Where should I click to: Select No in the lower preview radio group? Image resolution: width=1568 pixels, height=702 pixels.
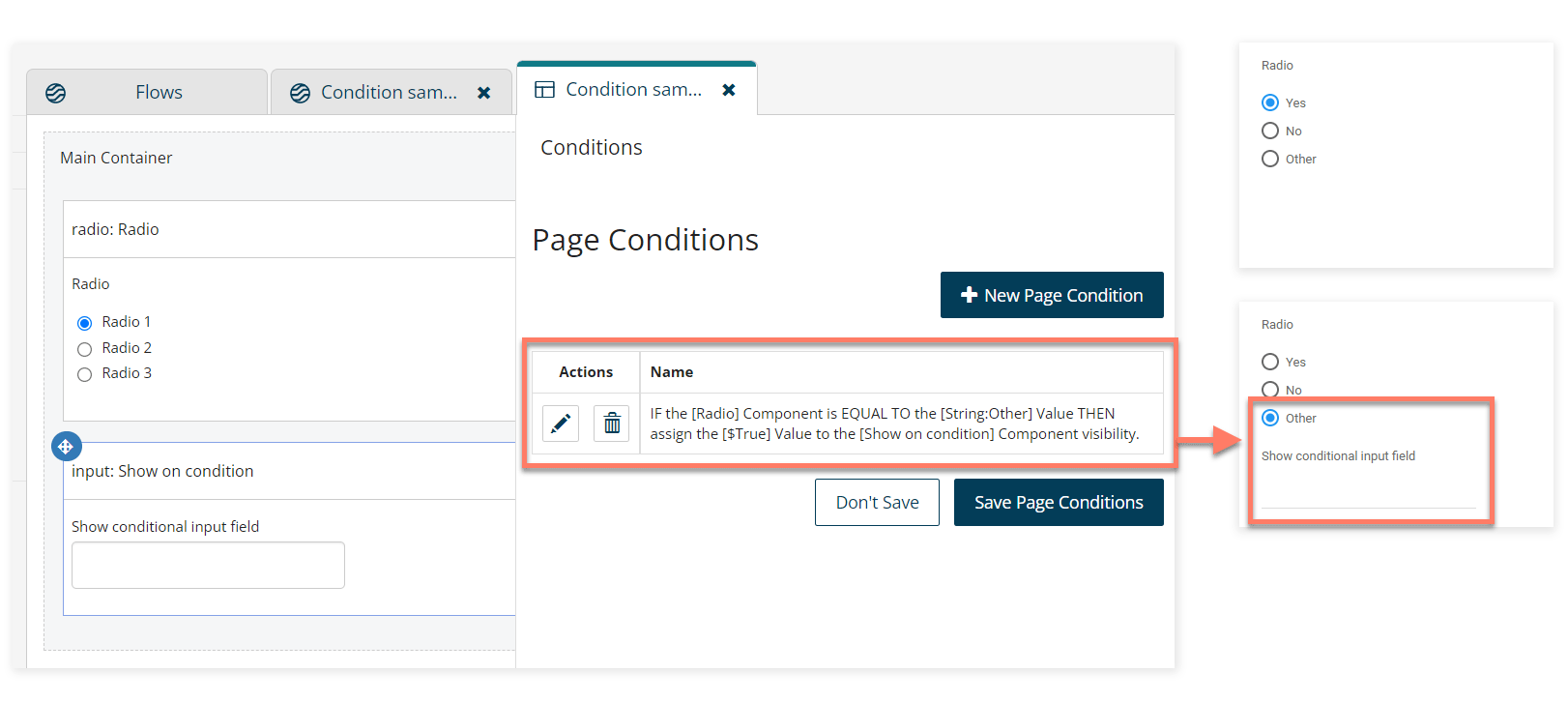pyautogui.click(x=1270, y=390)
